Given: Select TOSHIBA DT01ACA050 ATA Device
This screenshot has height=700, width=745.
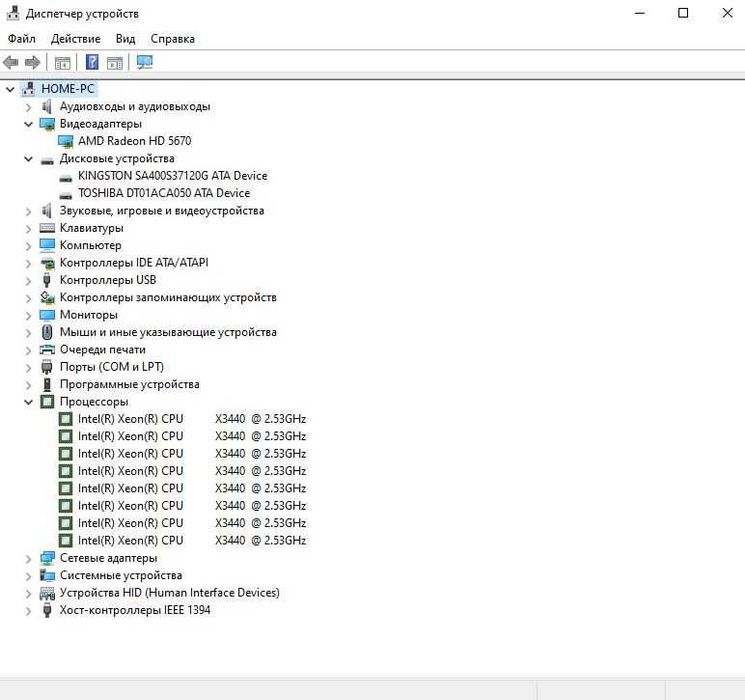Looking at the screenshot, I should pos(164,193).
